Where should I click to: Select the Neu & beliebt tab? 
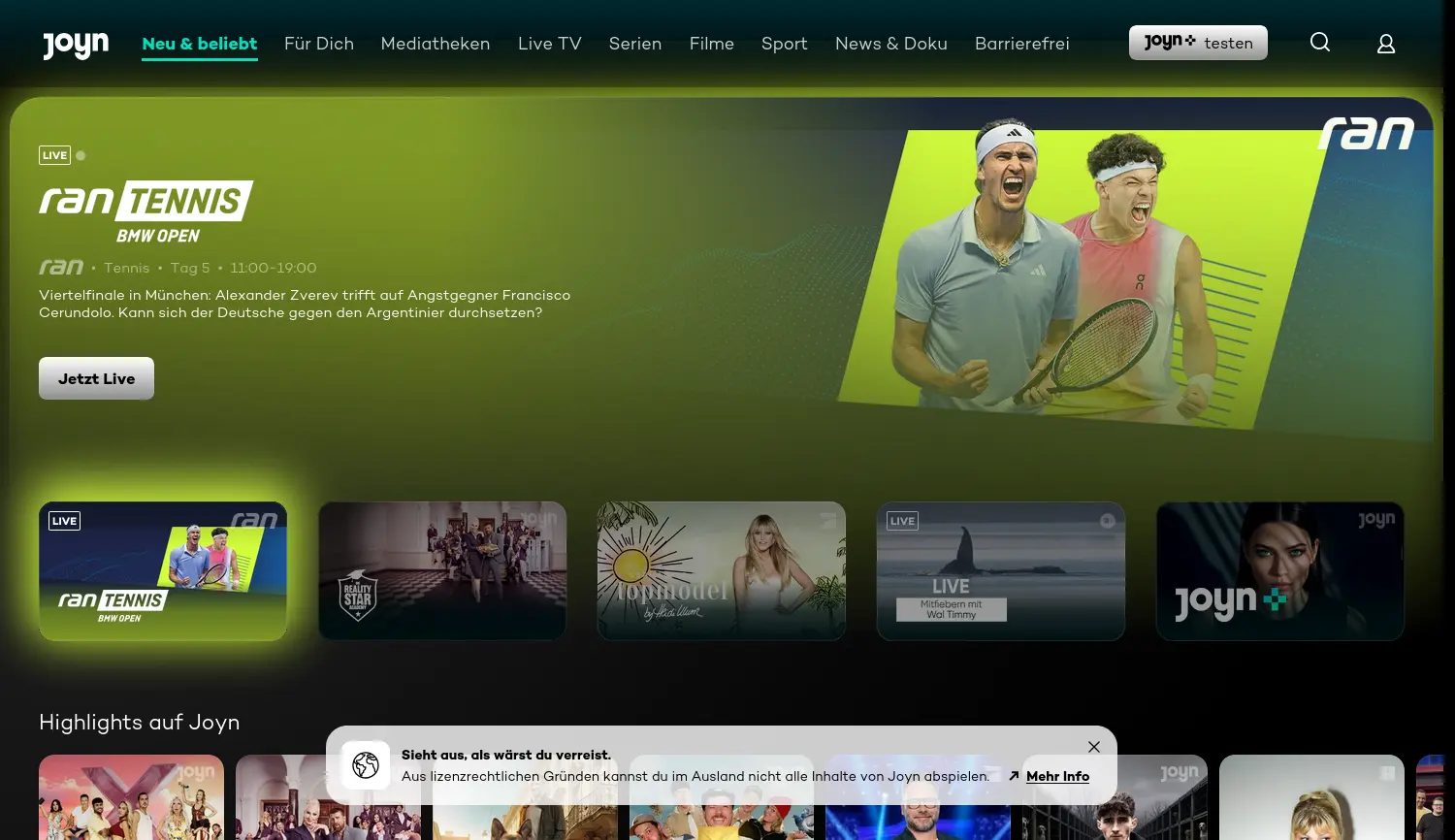click(x=200, y=44)
